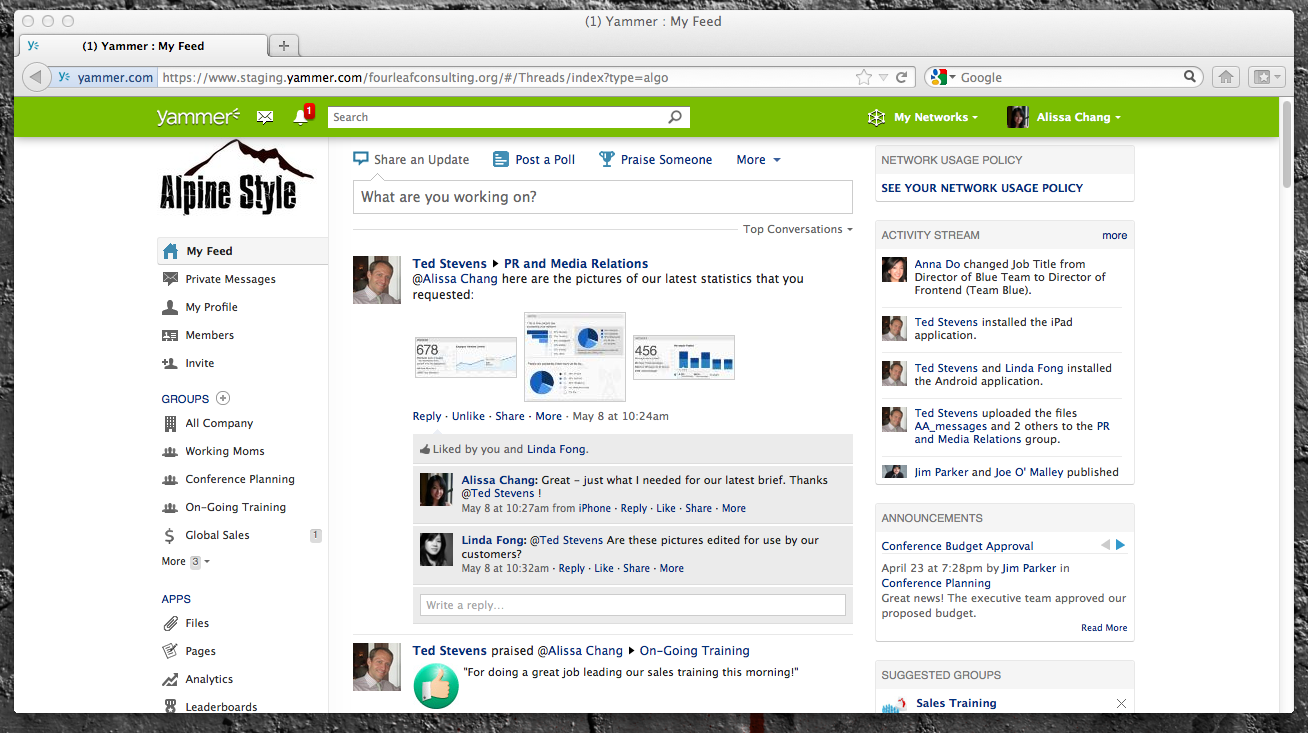
Task: Click the Alpine Style network logo
Action: [x=237, y=177]
